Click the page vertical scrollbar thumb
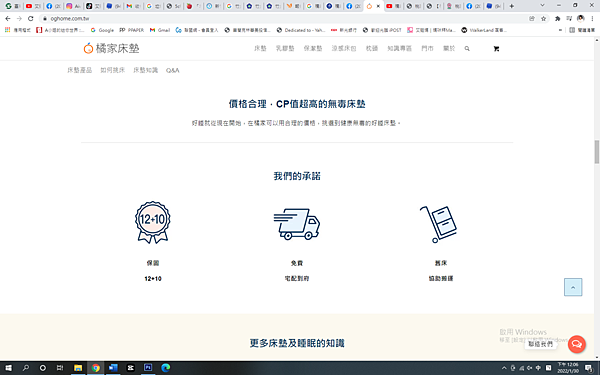This screenshot has width=600, height=375. pos(597,152)
